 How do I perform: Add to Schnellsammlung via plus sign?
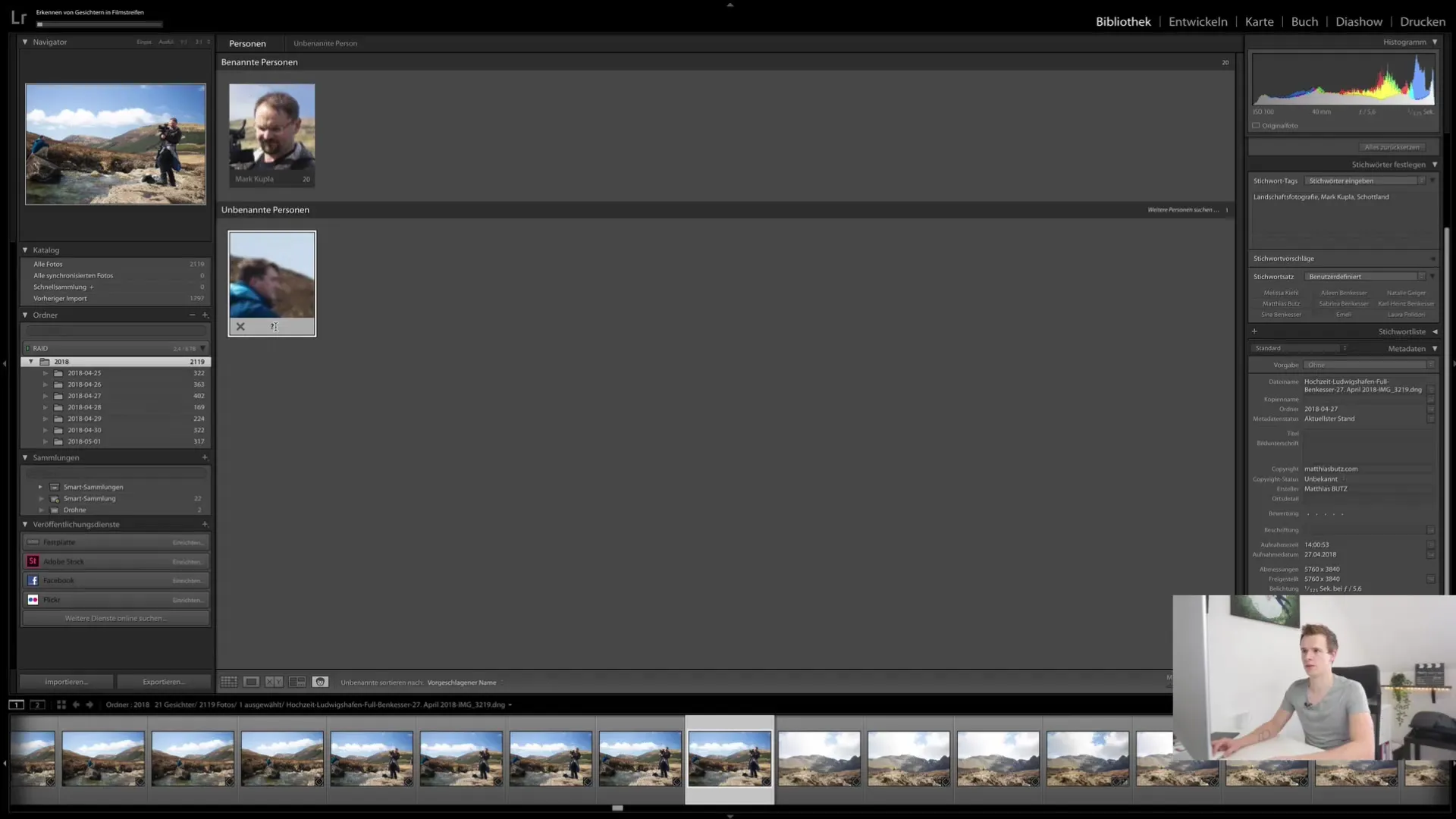(92, 287)
